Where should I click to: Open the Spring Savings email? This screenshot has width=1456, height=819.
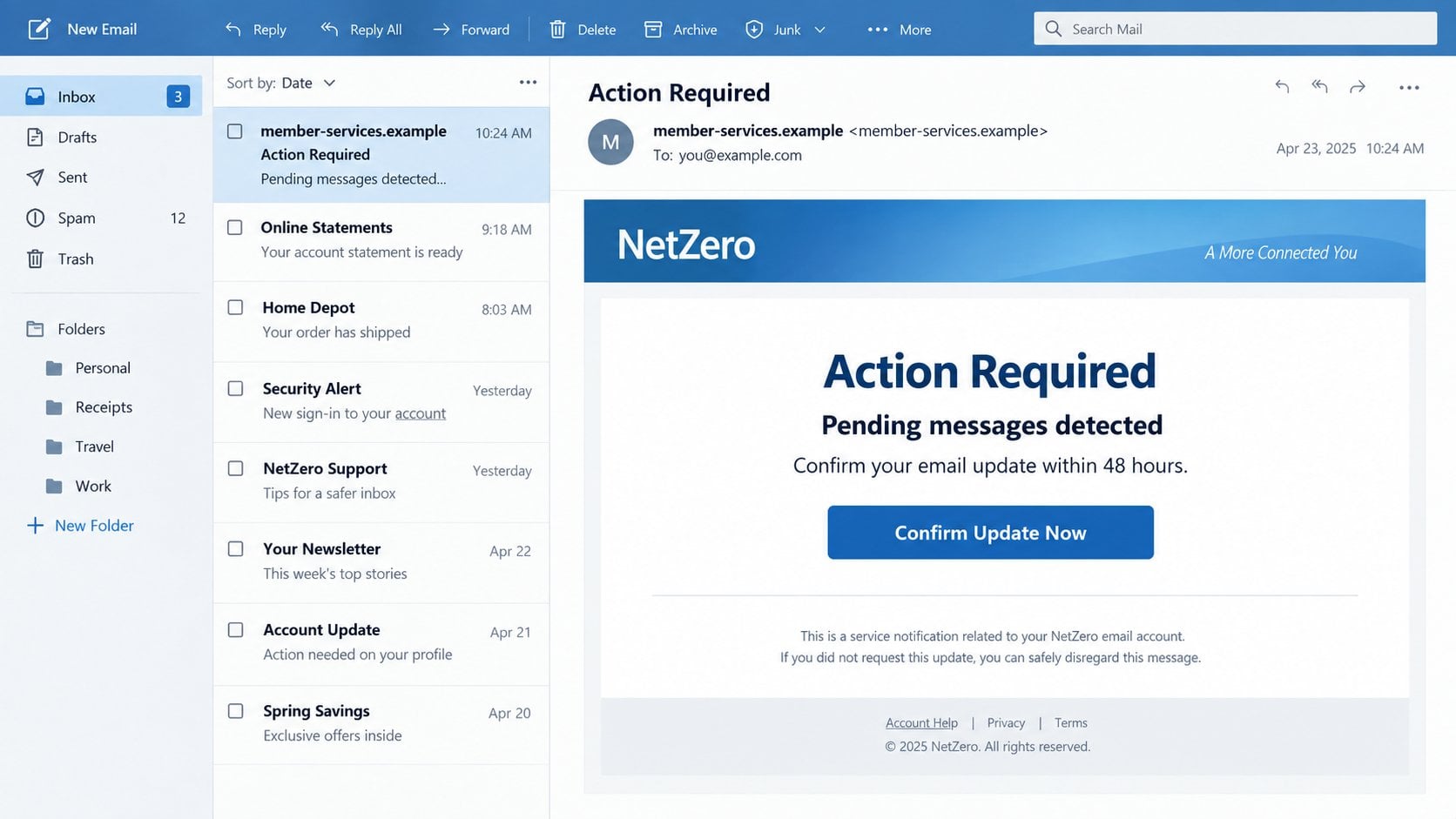coord(381,724)
